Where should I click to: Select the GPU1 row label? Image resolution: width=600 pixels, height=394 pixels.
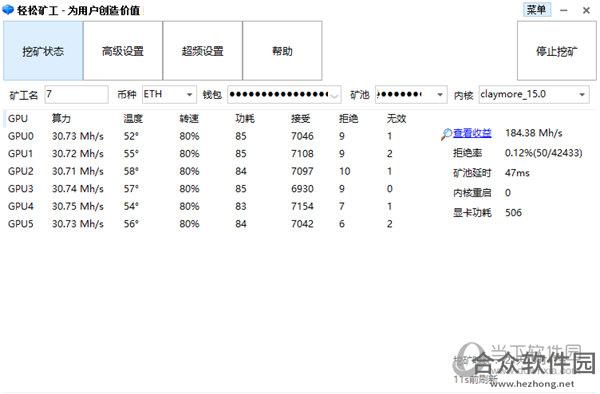pyautogui.click(x=21, y=154)
